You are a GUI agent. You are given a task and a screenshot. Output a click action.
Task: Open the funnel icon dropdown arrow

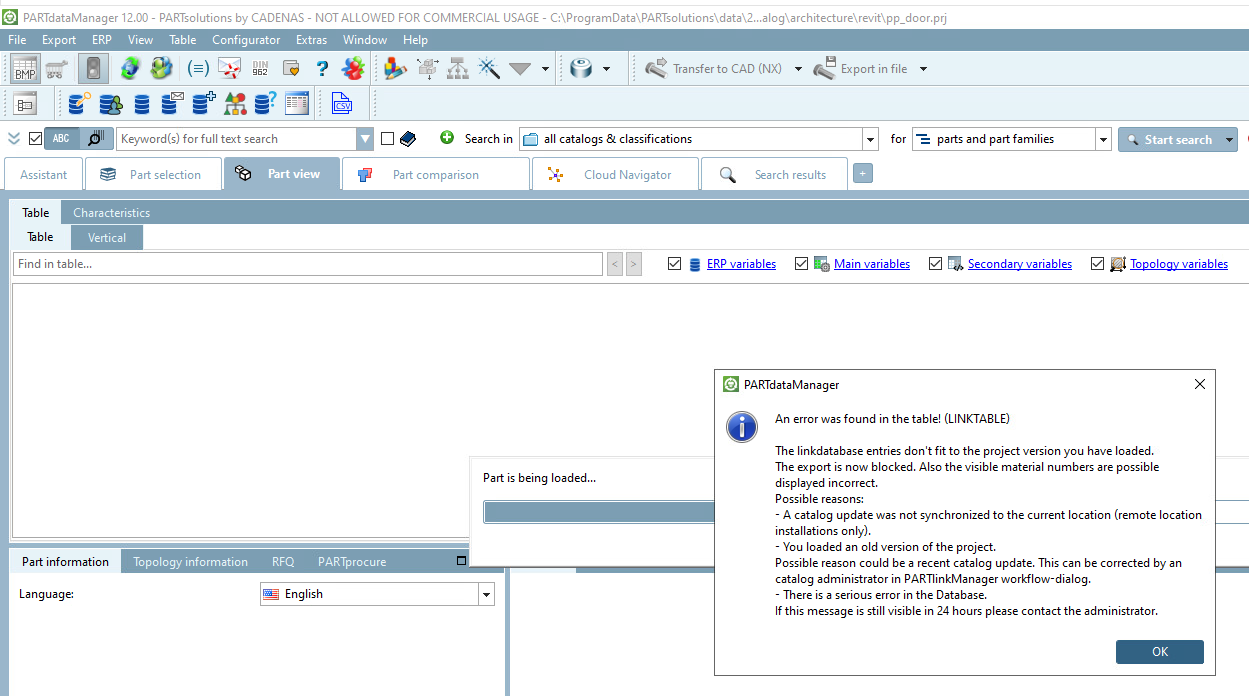point(545,69)
